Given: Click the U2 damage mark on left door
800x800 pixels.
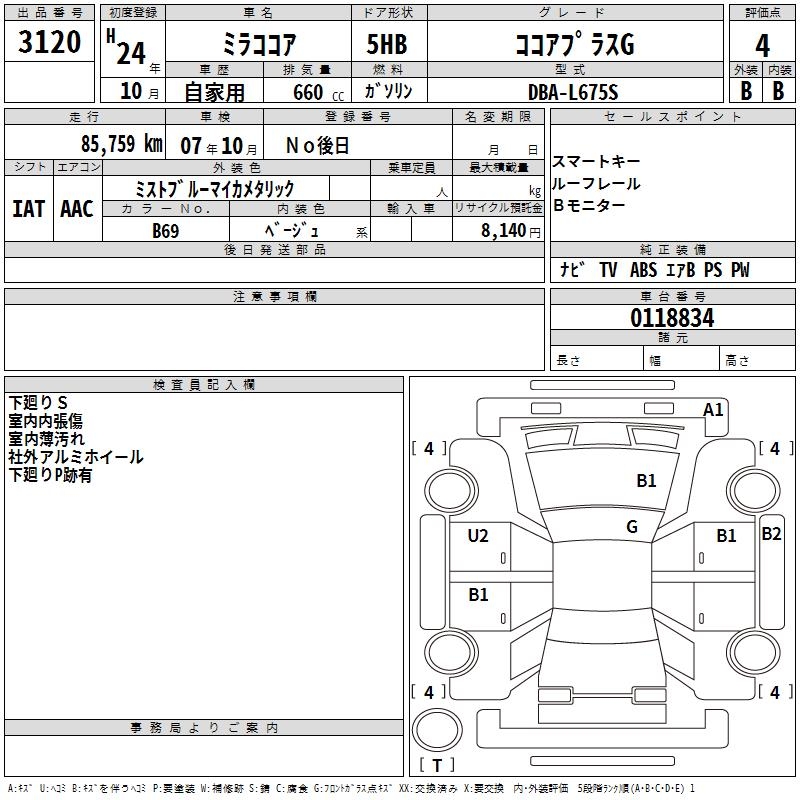Looking at the screenshot, I should [x=478, y=536].
